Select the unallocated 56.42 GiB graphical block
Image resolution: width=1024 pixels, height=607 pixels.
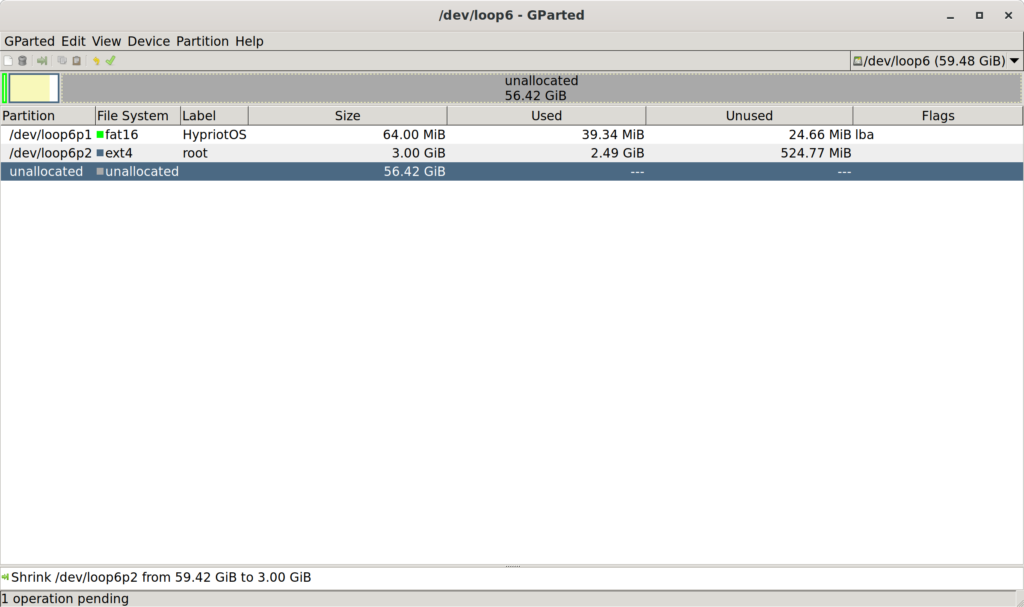point(541,88)
